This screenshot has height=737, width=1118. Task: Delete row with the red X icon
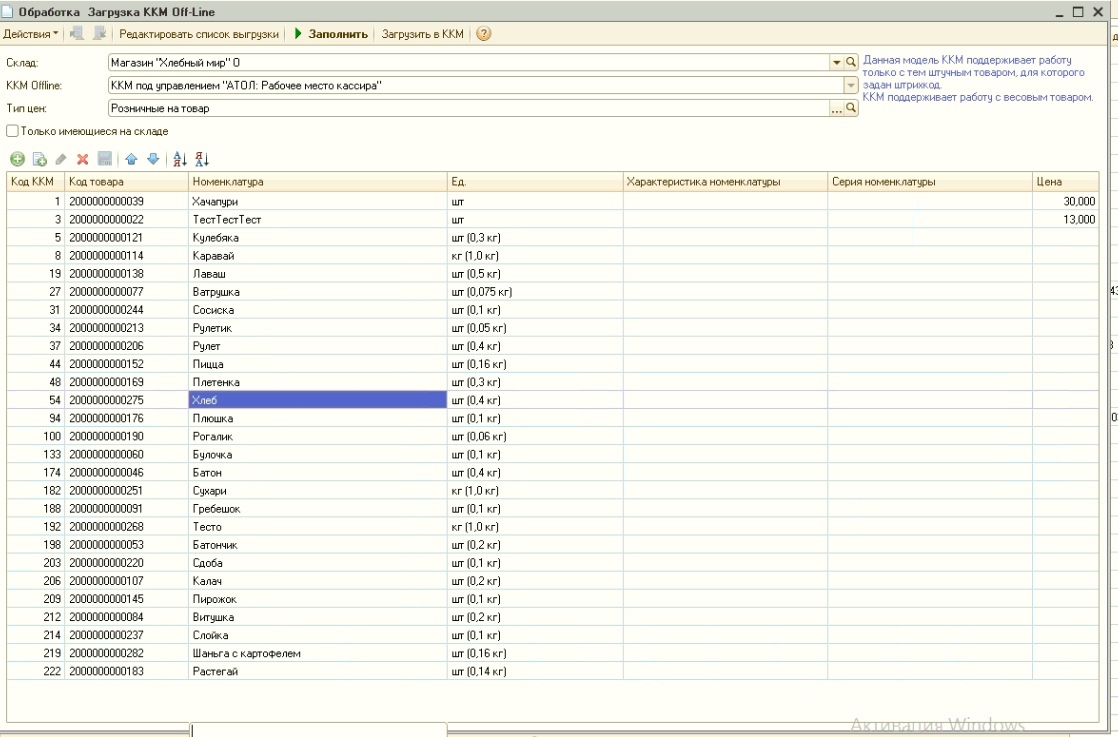point(83,159)
